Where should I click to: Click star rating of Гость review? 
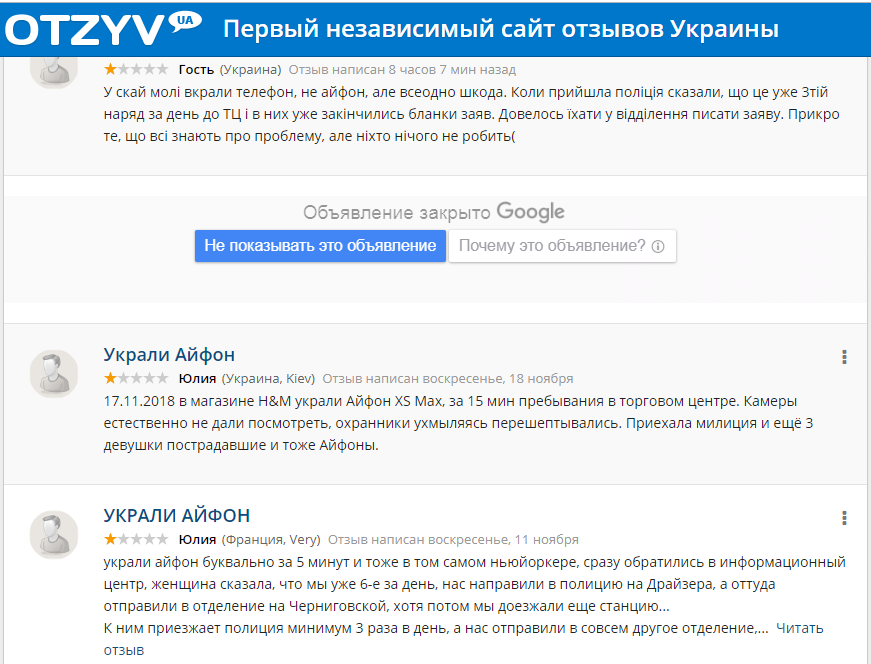(x=136, y=70)
